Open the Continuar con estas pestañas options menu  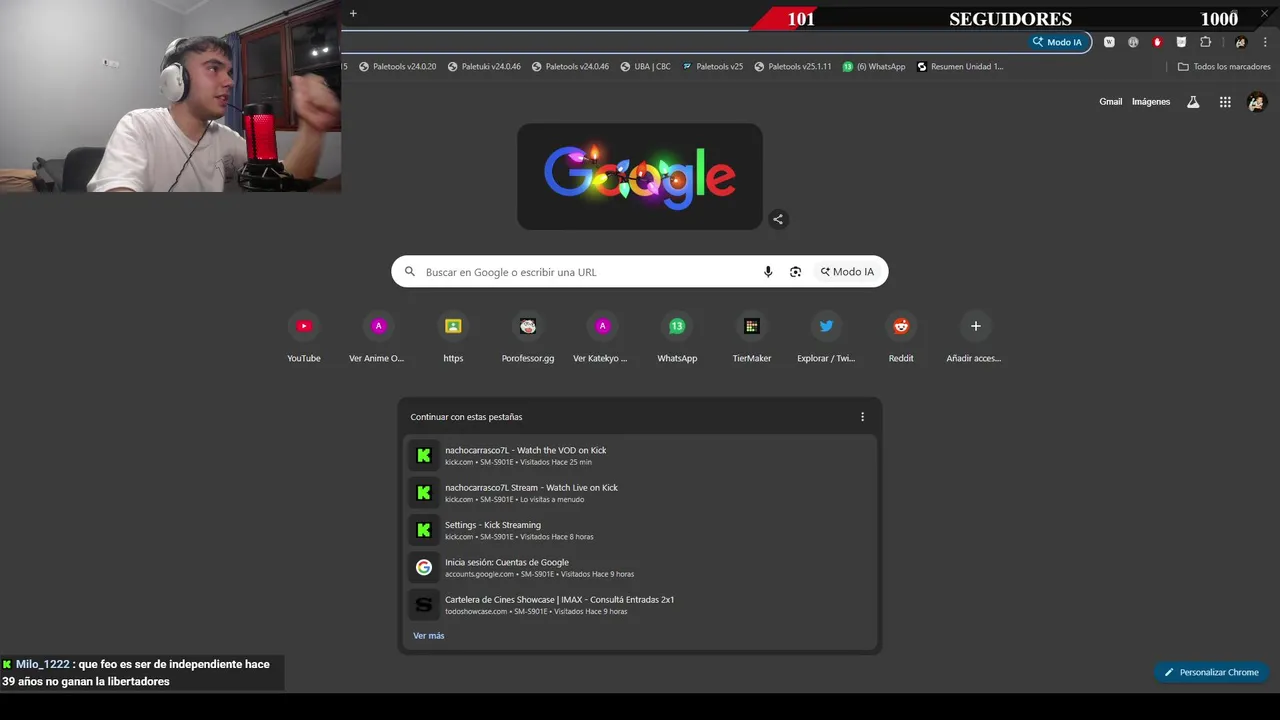click(x=863, y=417)
